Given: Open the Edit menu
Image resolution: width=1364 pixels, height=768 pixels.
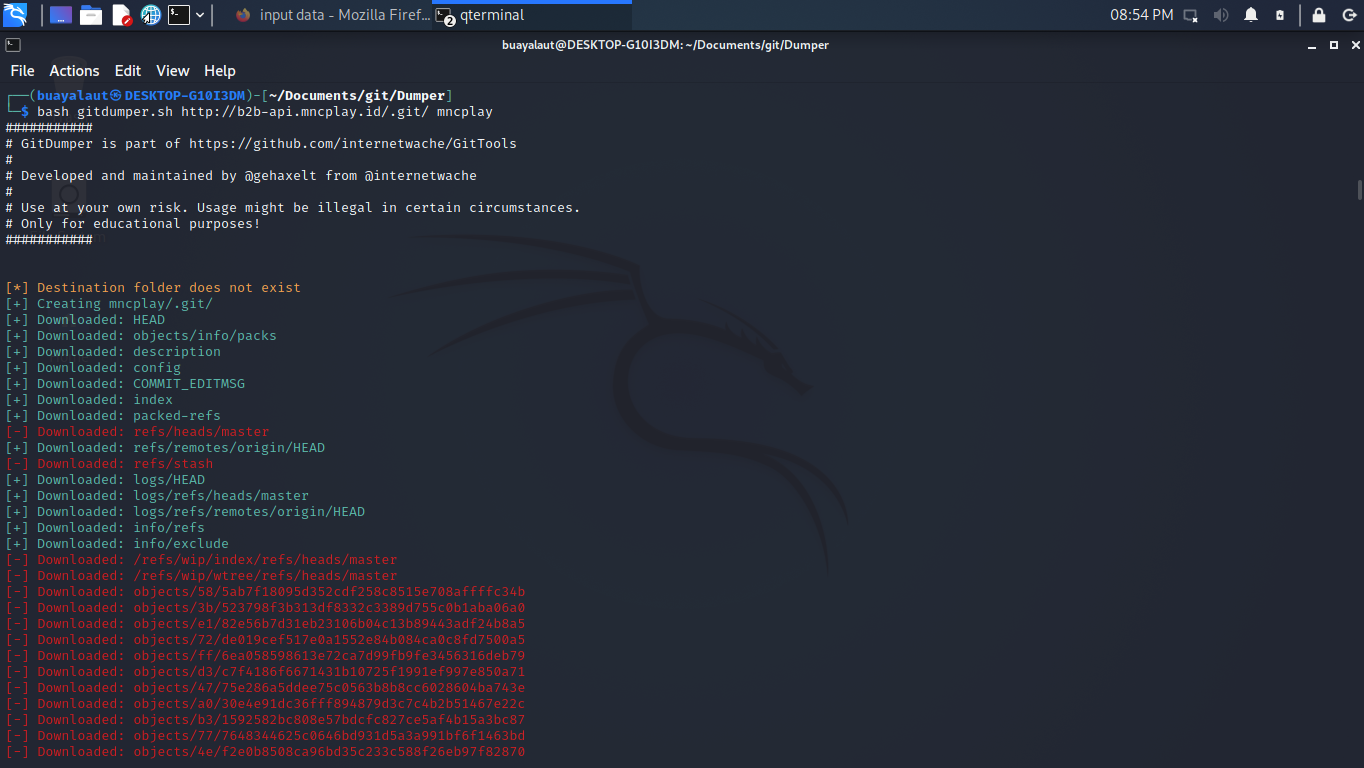Looking at the screenshot, I should (x=127, y=71).
